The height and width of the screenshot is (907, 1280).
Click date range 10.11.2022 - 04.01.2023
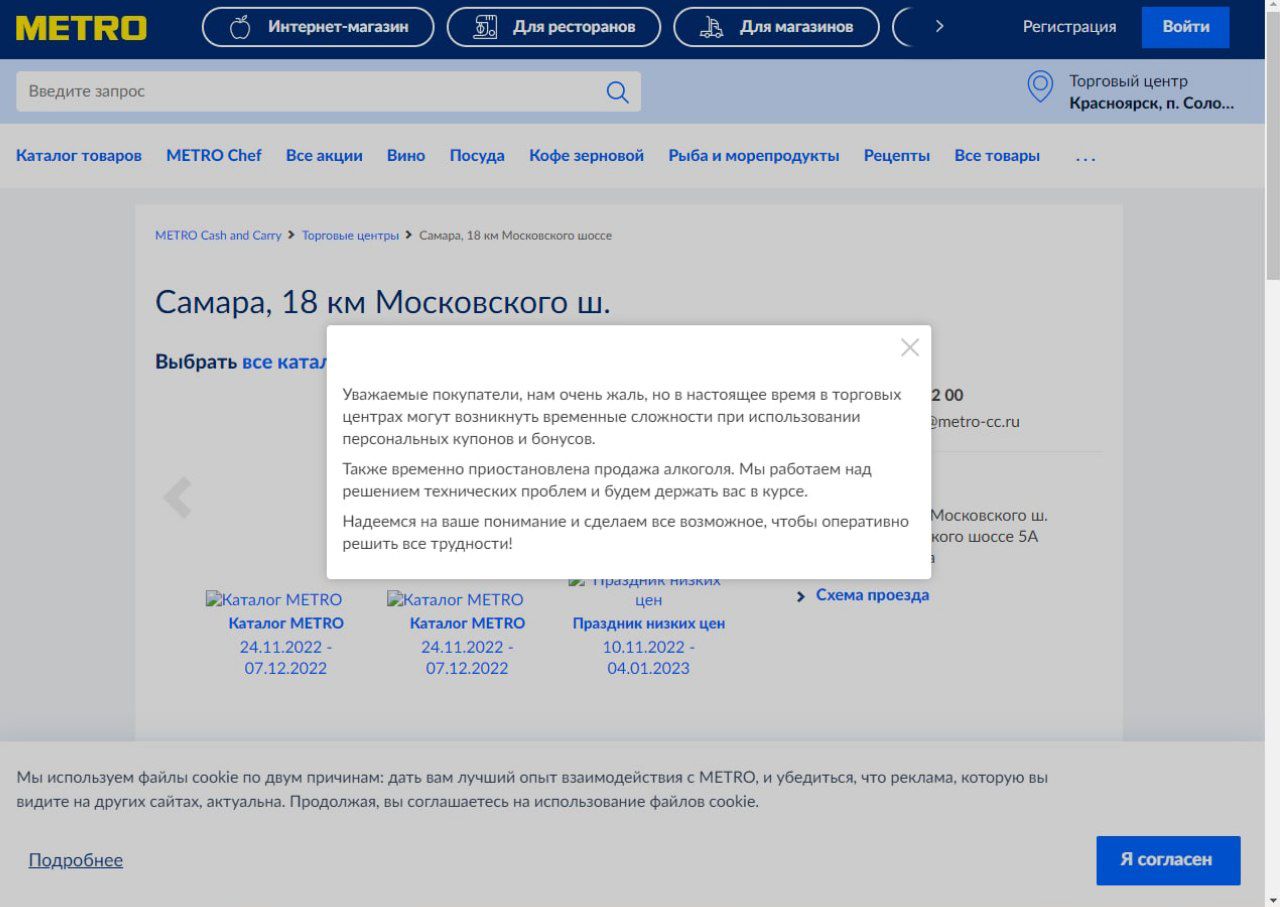[648, 658]
